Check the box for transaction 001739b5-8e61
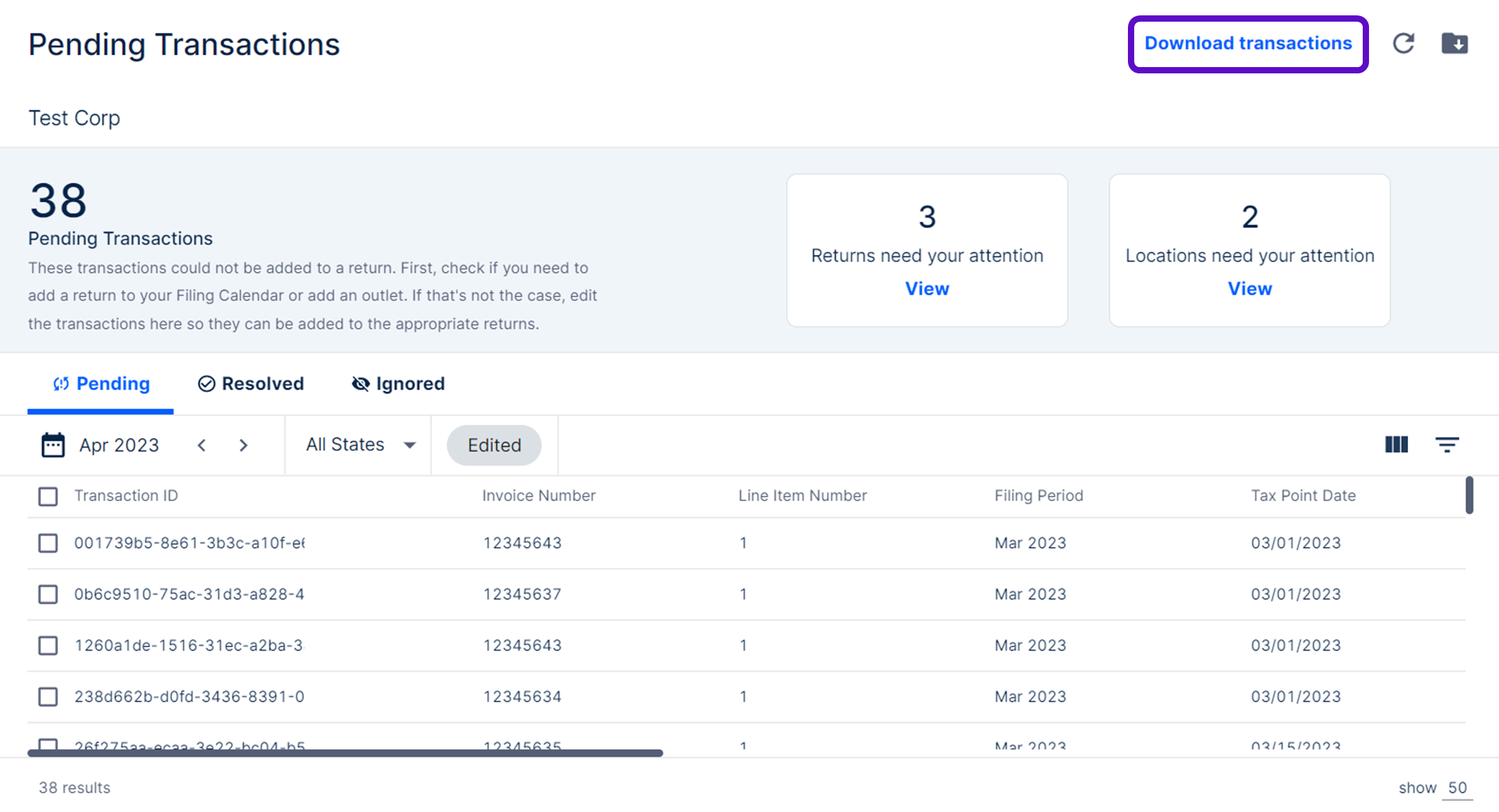Viewport: 1499px width, 812px height. (48, 543)
